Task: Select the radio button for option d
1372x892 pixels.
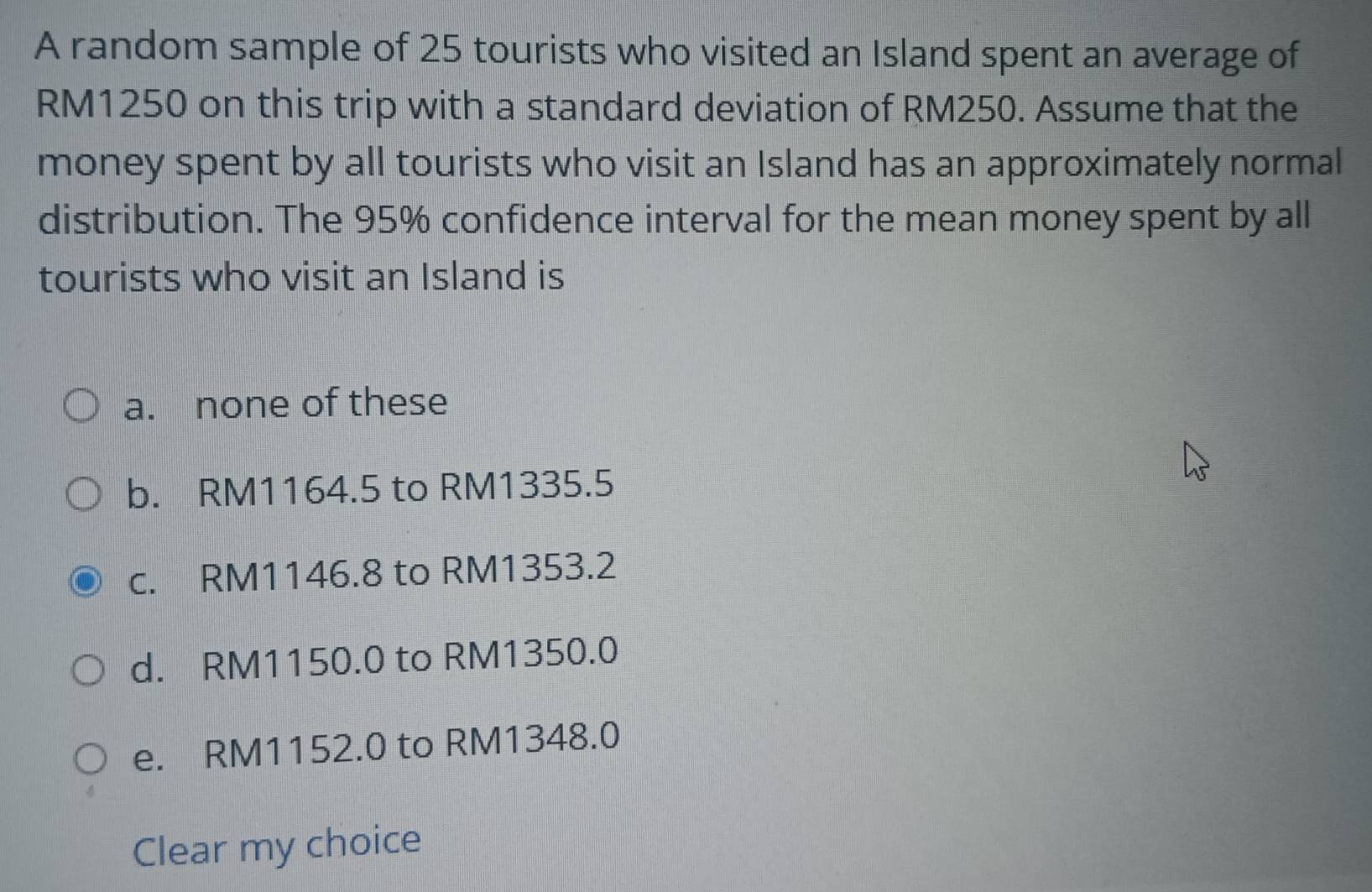Action: pos(87,670)
